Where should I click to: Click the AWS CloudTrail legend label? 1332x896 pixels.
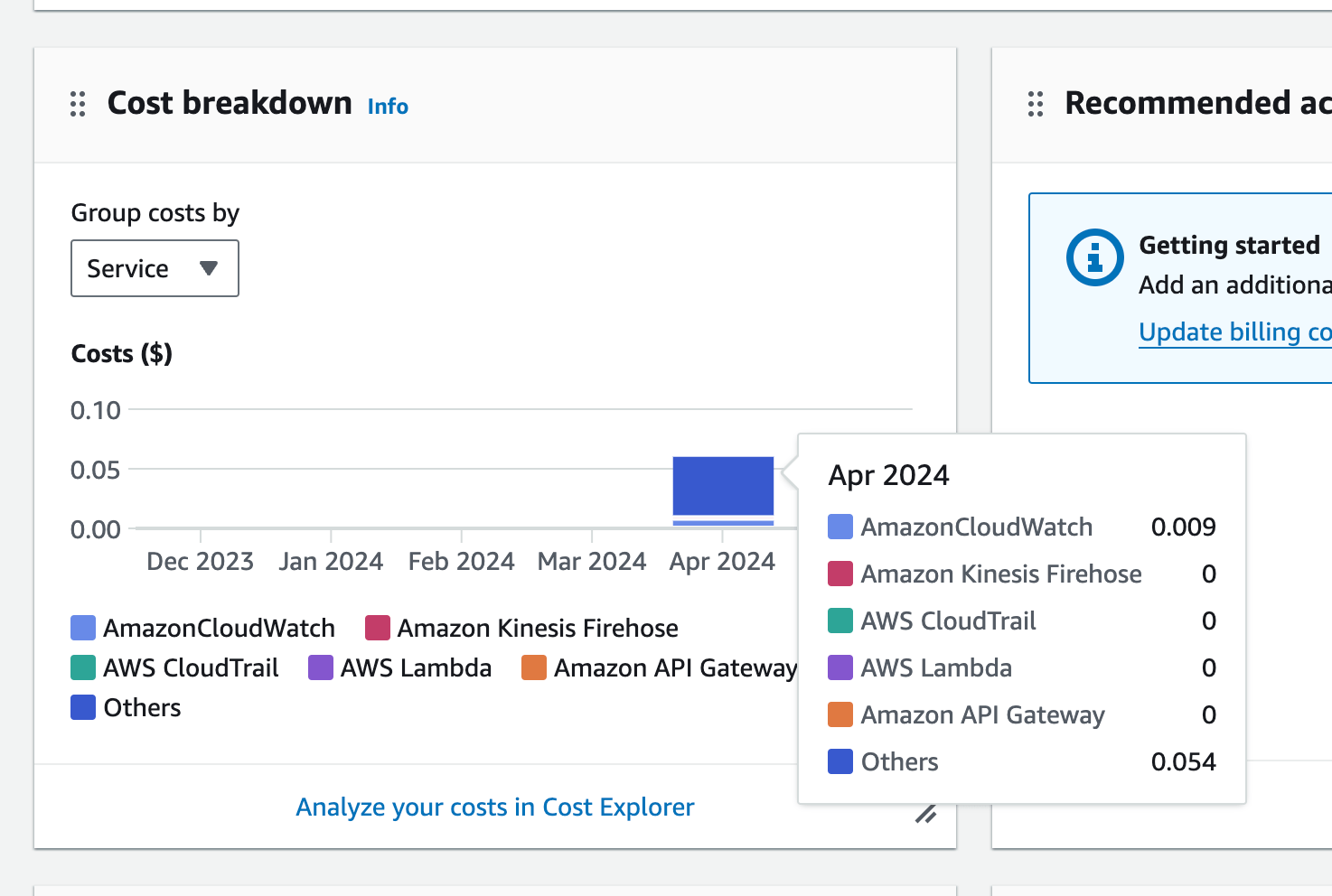click(191, 667)
